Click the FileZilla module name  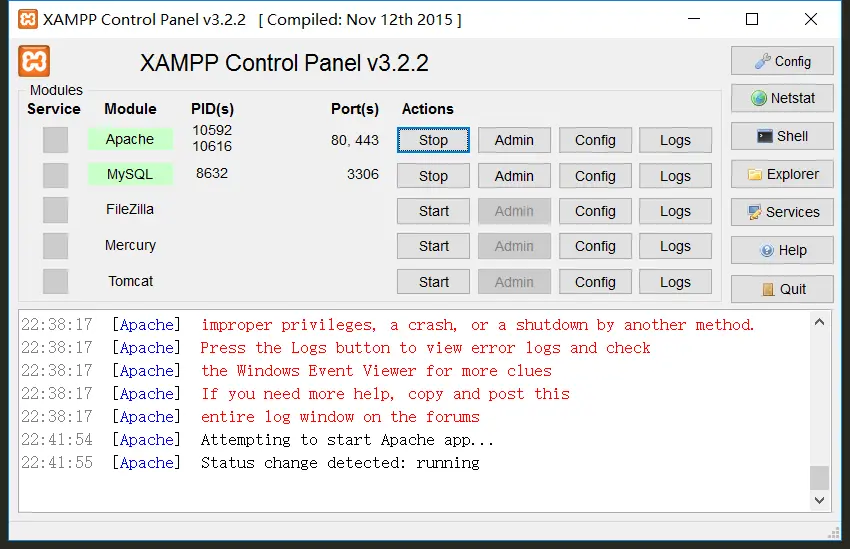[130, 209]
